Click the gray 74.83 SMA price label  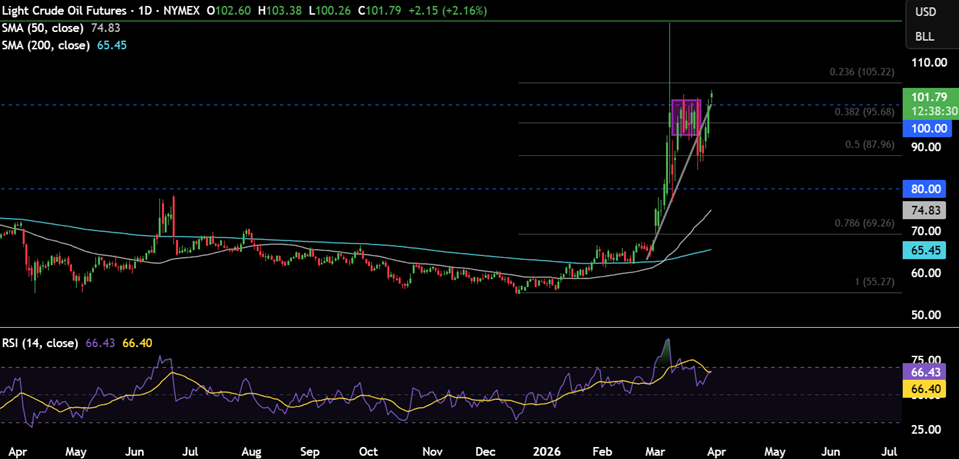point(929,210)
